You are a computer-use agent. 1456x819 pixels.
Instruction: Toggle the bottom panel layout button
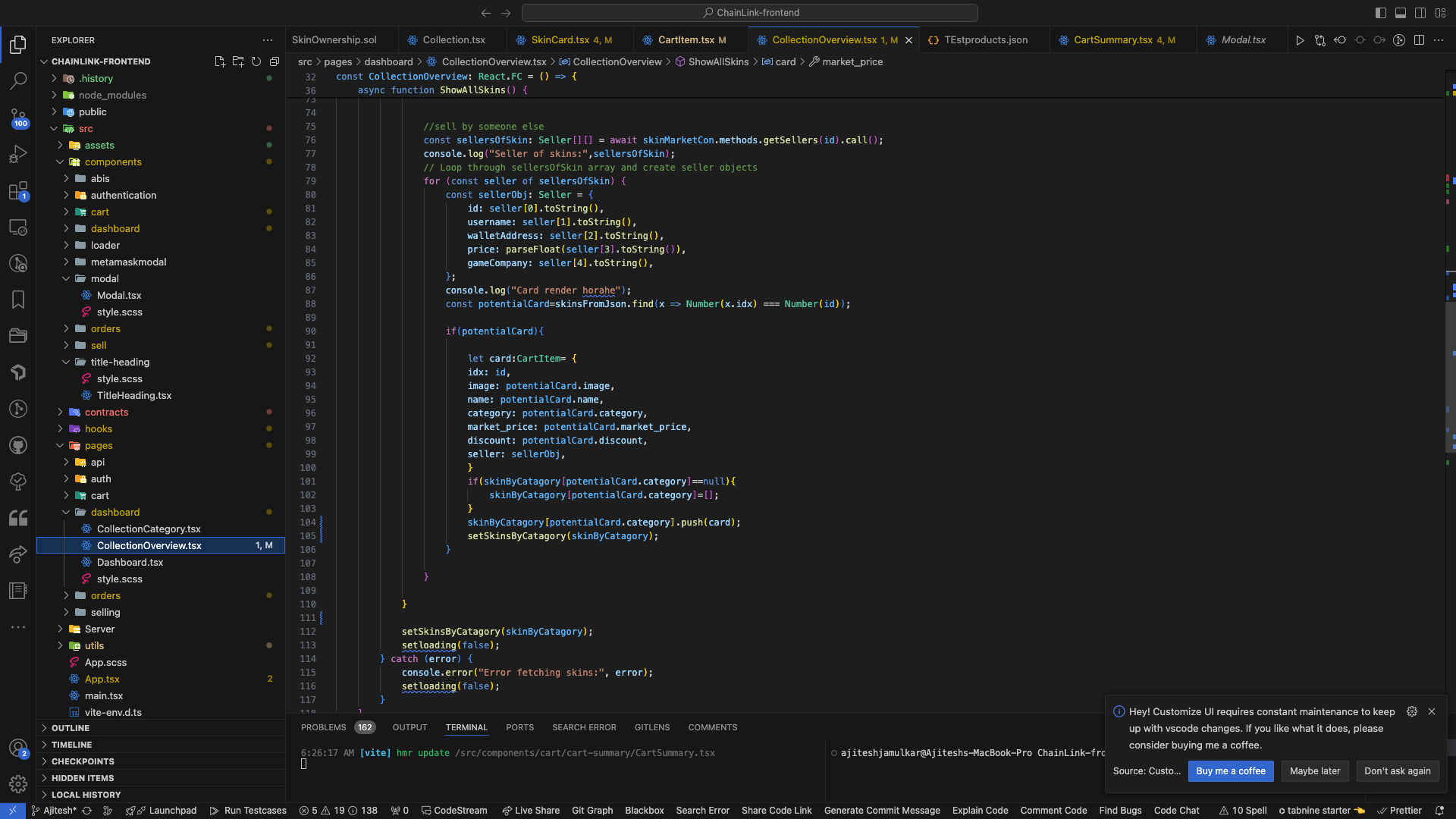[x=1401, y=13]
